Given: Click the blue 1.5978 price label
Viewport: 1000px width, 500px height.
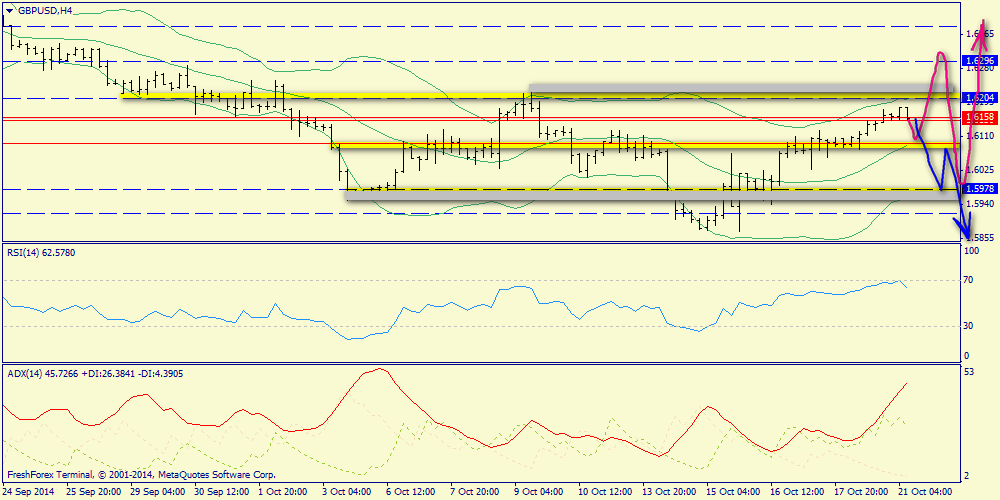Looking at the screenshot, I should click(x=978, y=189).
